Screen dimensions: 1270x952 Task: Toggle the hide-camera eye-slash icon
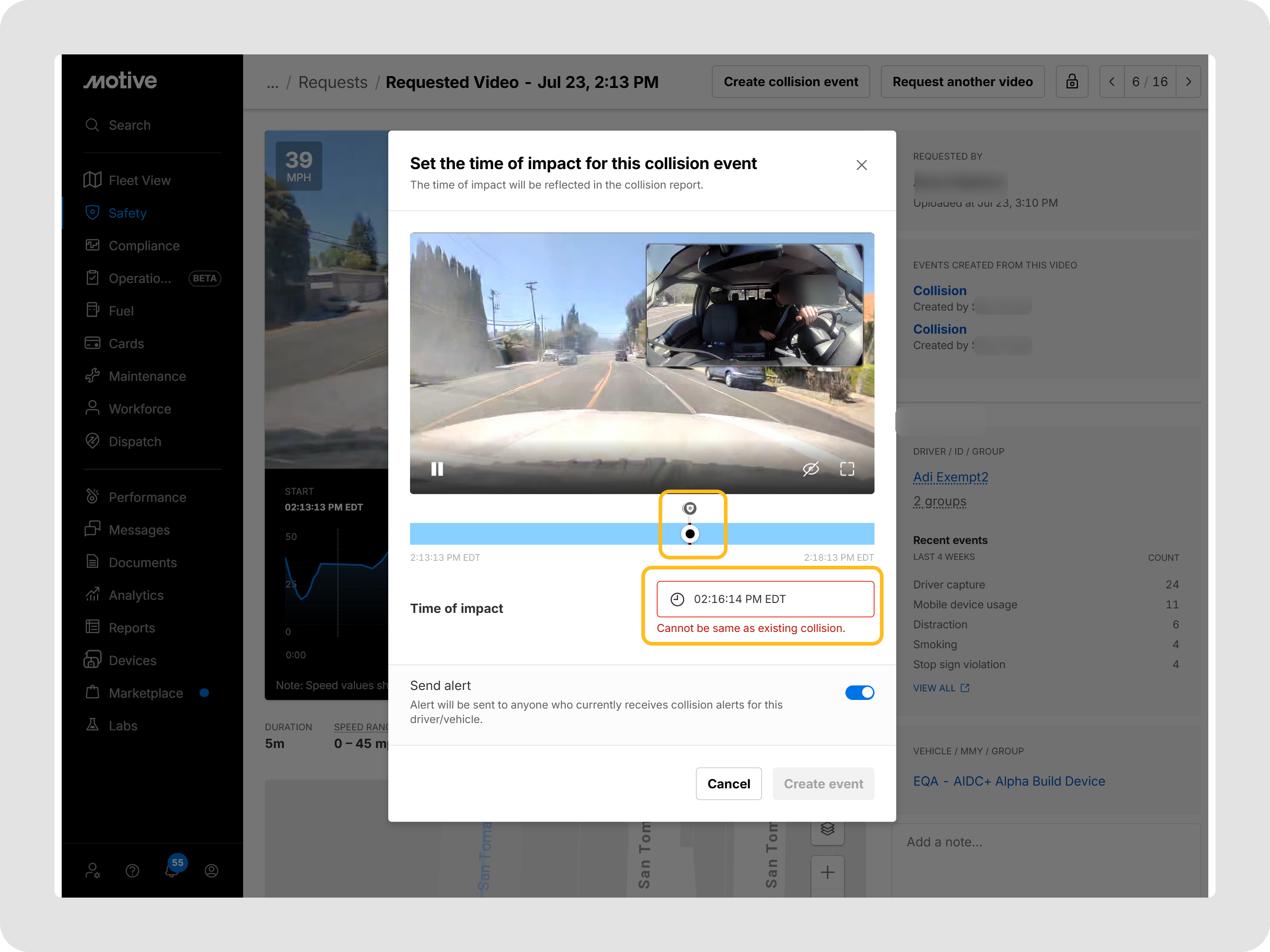tap(811, 469)
